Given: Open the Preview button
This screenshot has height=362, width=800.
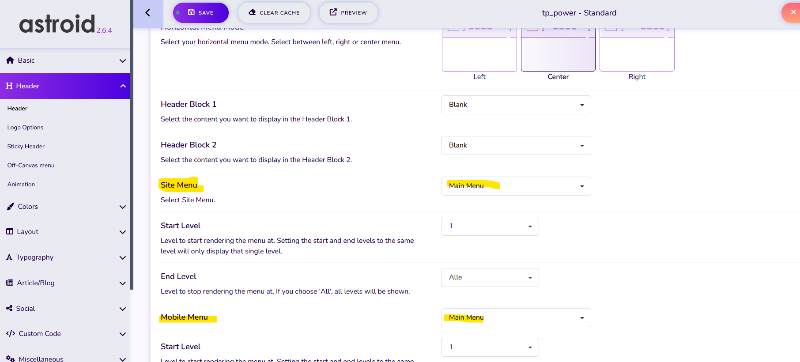Looking at the screenshot, I should pyautogui.click(x=348, y=13).
